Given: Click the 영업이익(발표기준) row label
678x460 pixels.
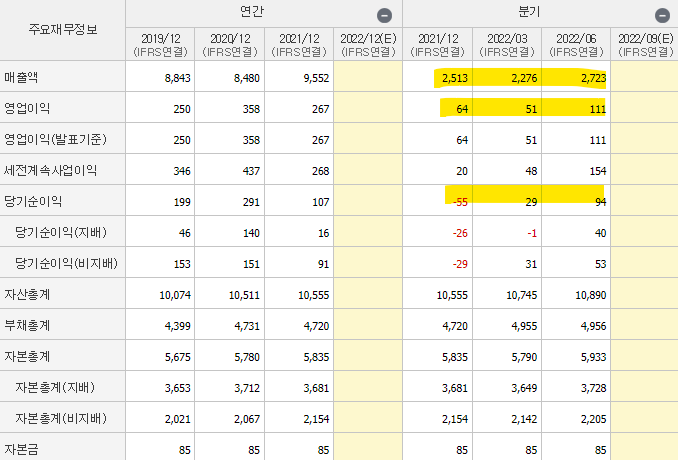Looking at the screenshot, I should pos(55,139).
